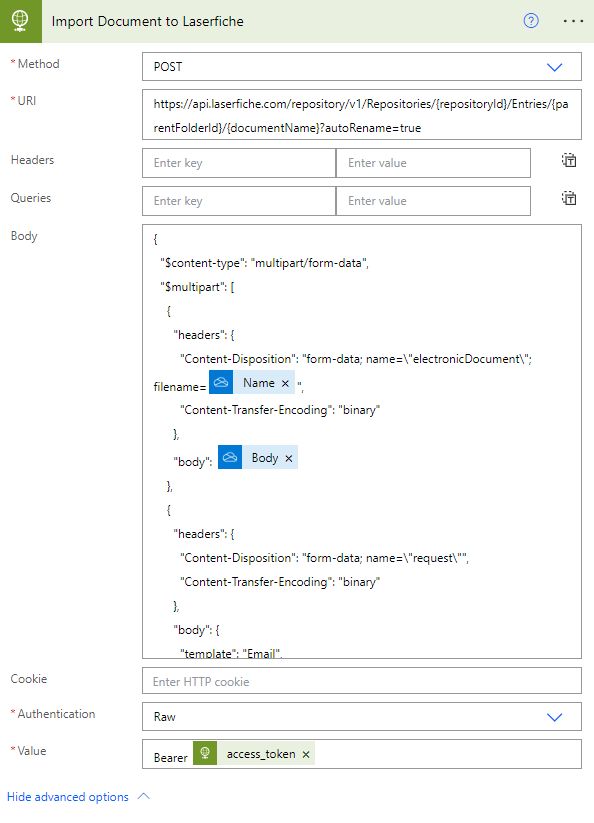Viewport: 594px width, 823px height.
Task: Click the Name token label in Body
Action: (259, 383)
